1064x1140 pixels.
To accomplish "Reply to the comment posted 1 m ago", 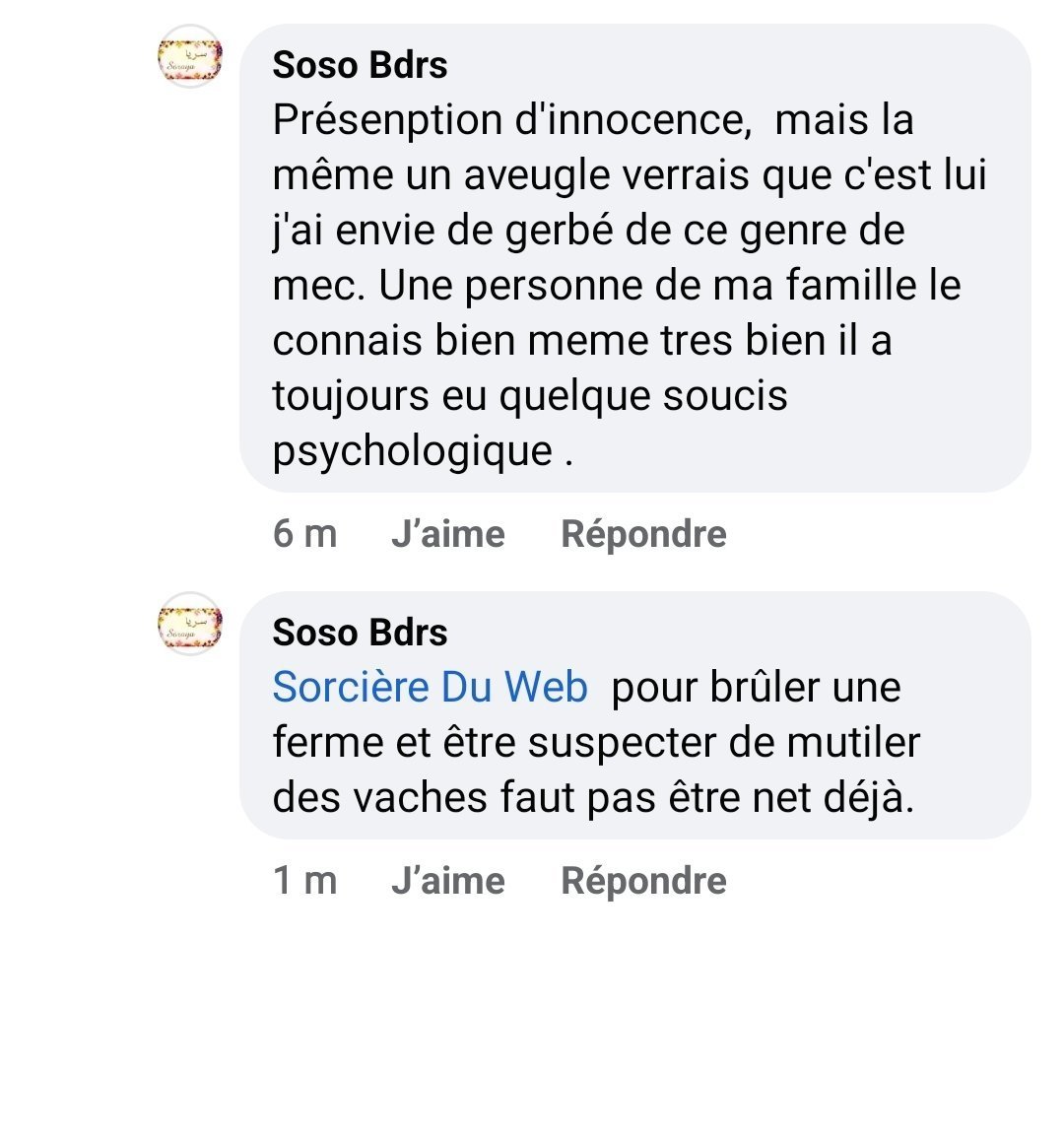I will (x=643, y=881).
